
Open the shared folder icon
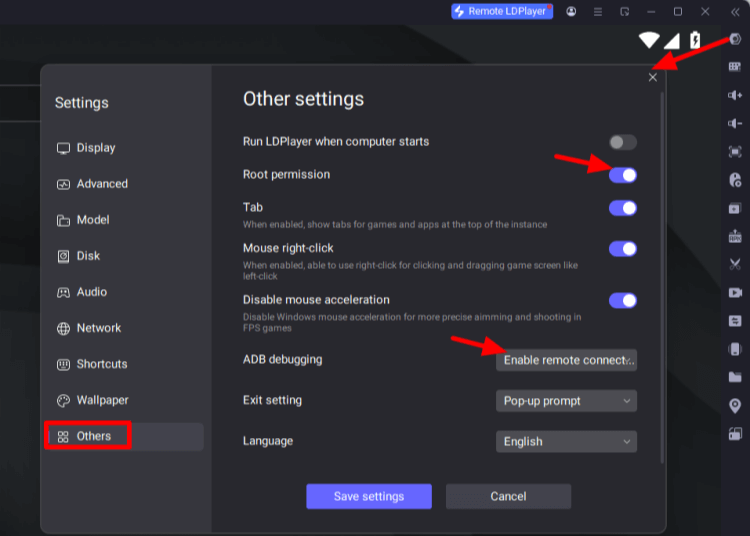click(735, 377)
